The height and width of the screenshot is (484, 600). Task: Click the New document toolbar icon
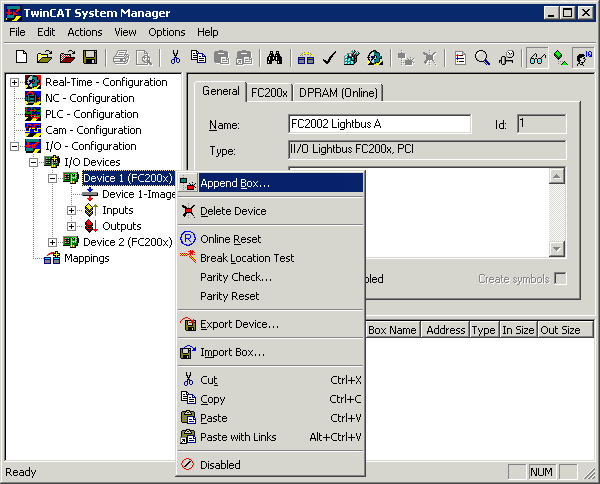(x=21, y=58)
